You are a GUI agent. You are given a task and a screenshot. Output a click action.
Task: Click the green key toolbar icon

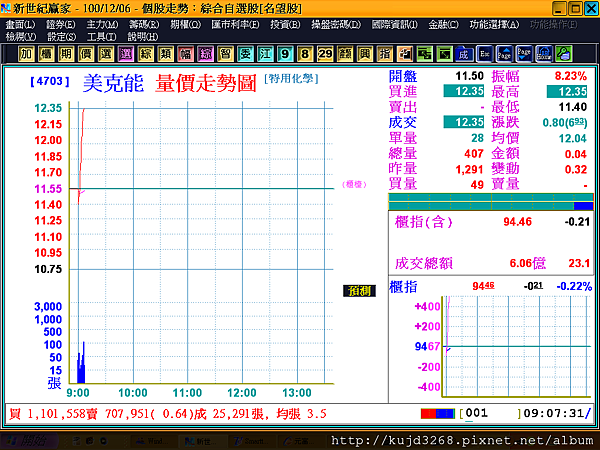tap(564, 54)
